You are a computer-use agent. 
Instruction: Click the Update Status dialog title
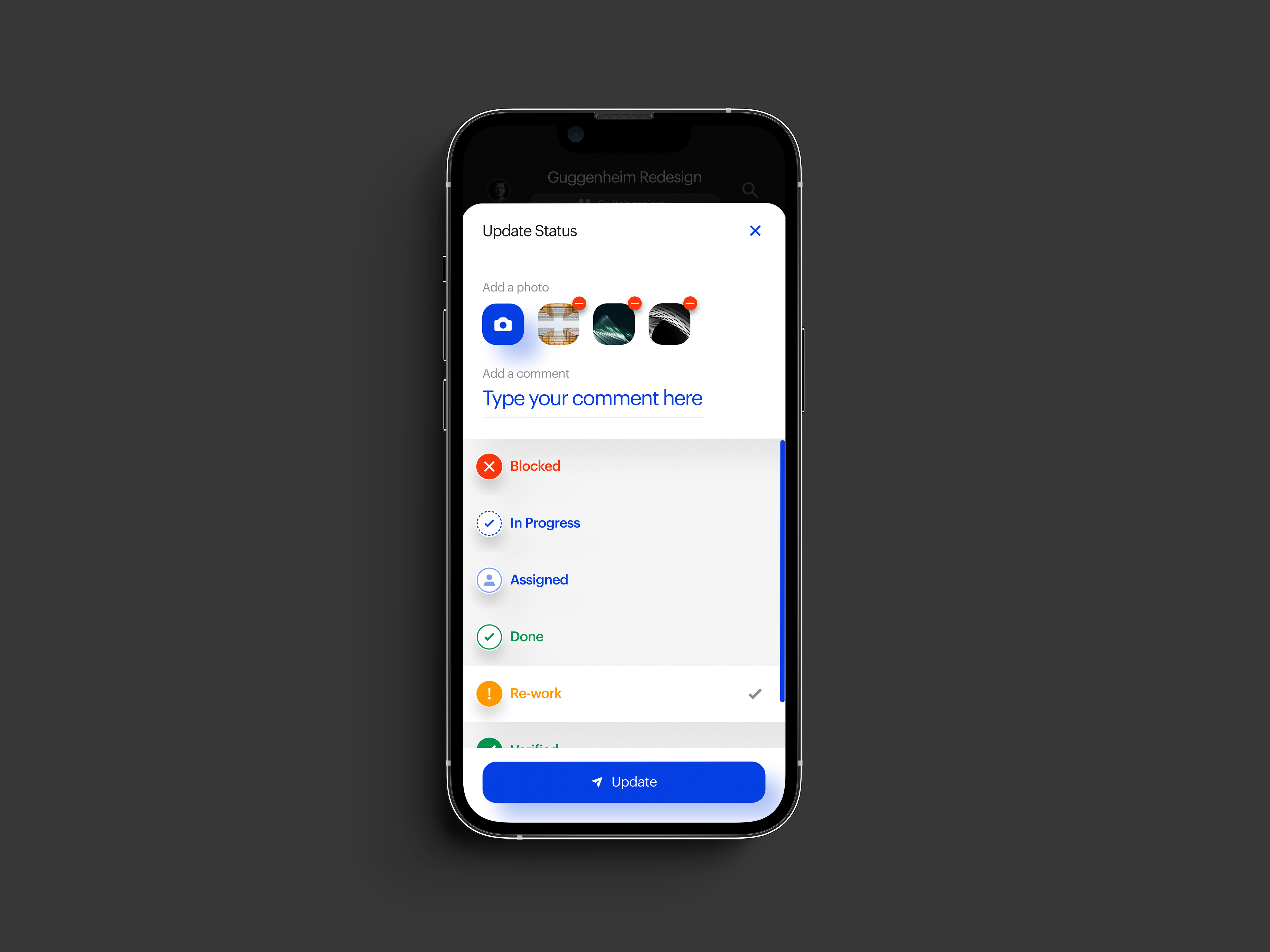[530, 231]
